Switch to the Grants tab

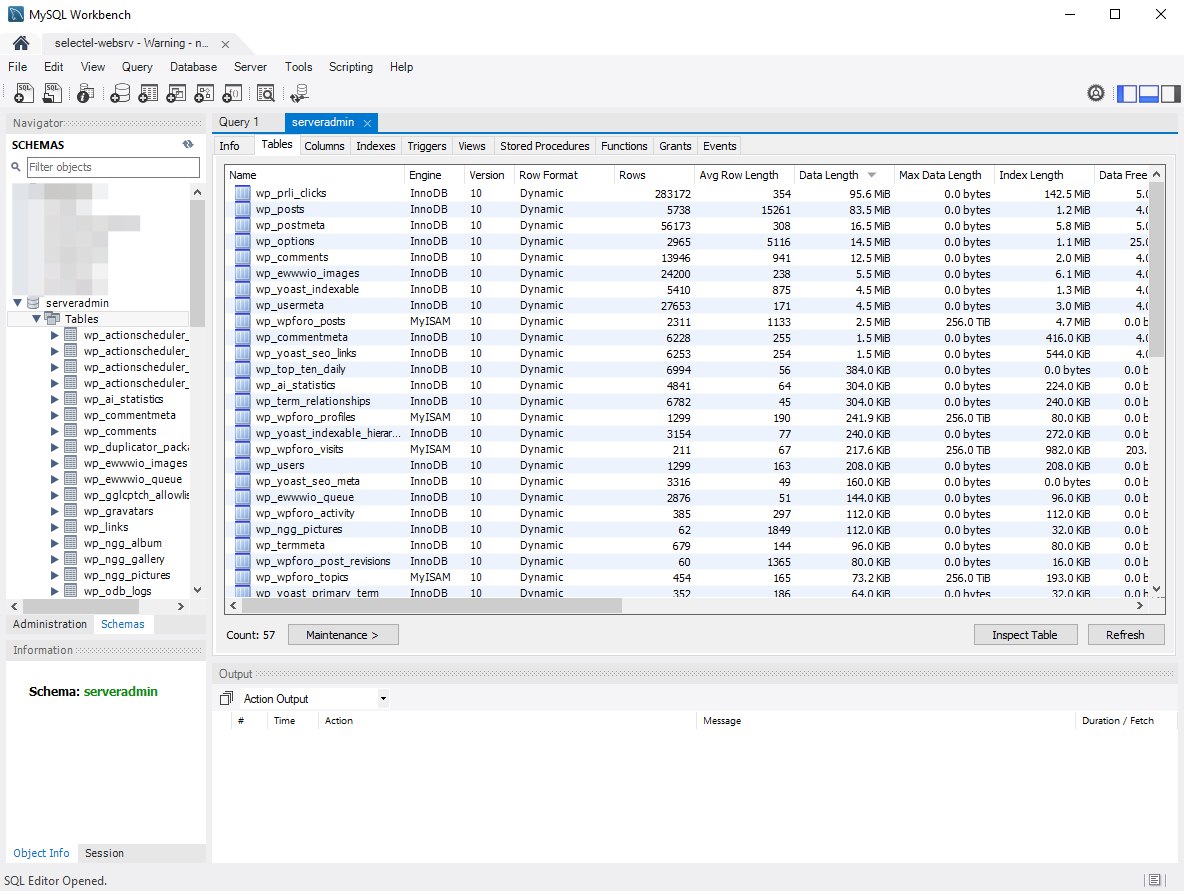(x=675, y=146)
